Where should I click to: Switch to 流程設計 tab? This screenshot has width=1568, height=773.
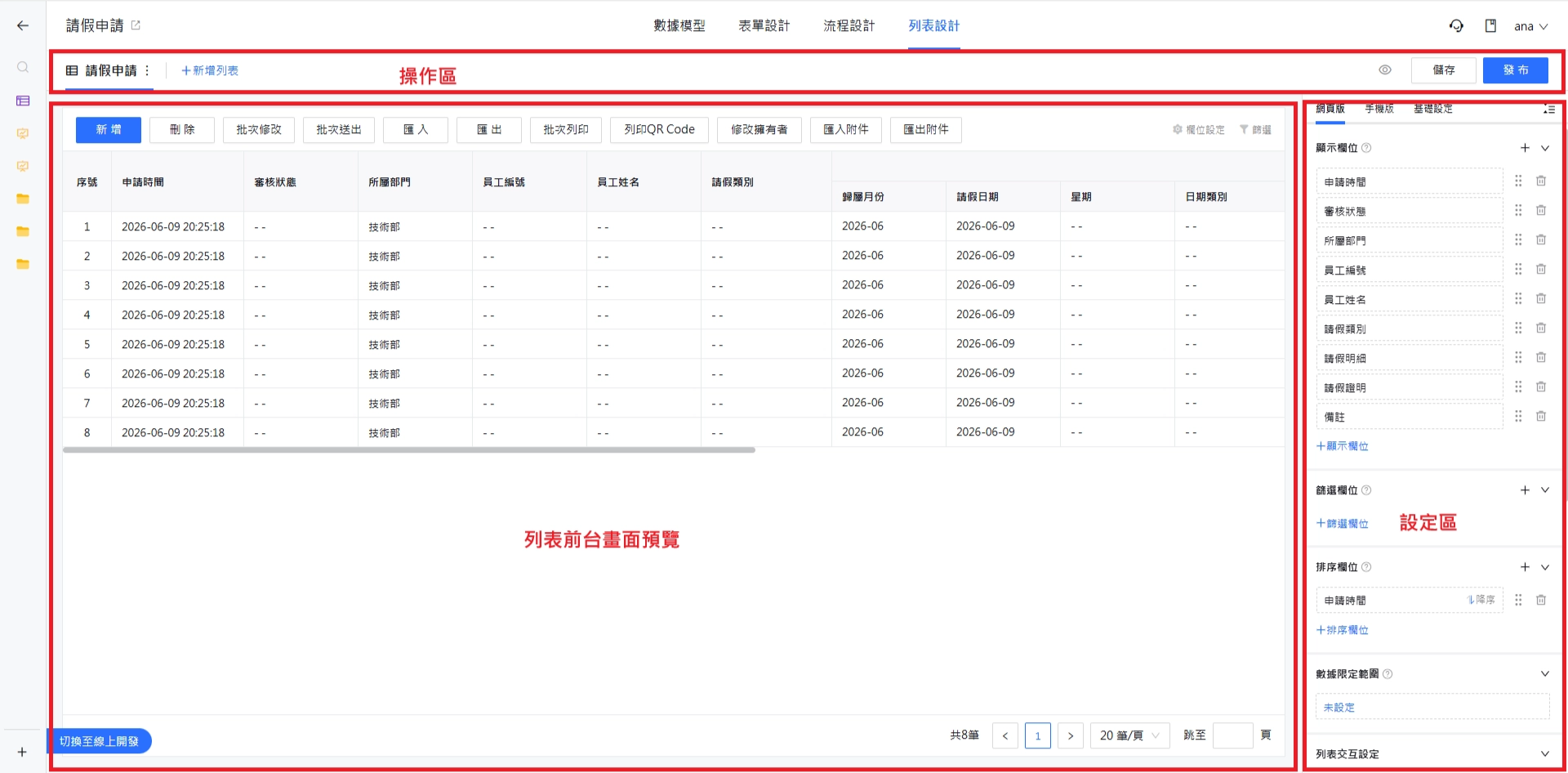point(849,25)
